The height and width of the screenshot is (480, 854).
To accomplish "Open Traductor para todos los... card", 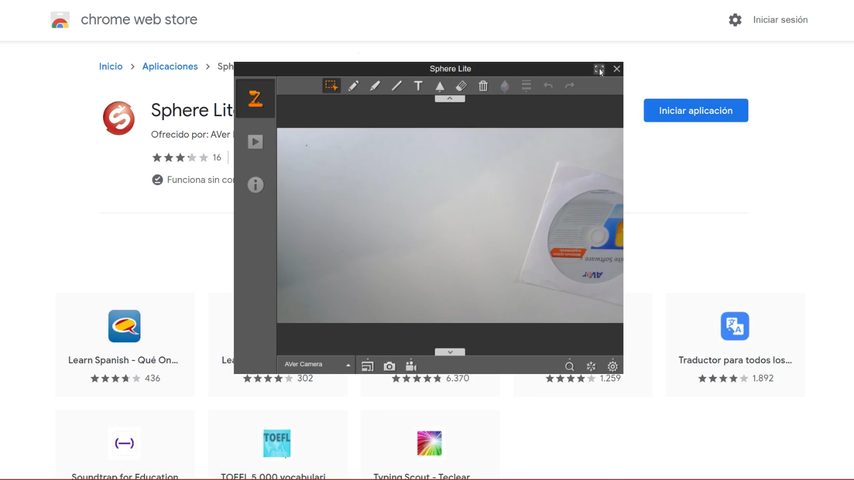I will [735, 344].
